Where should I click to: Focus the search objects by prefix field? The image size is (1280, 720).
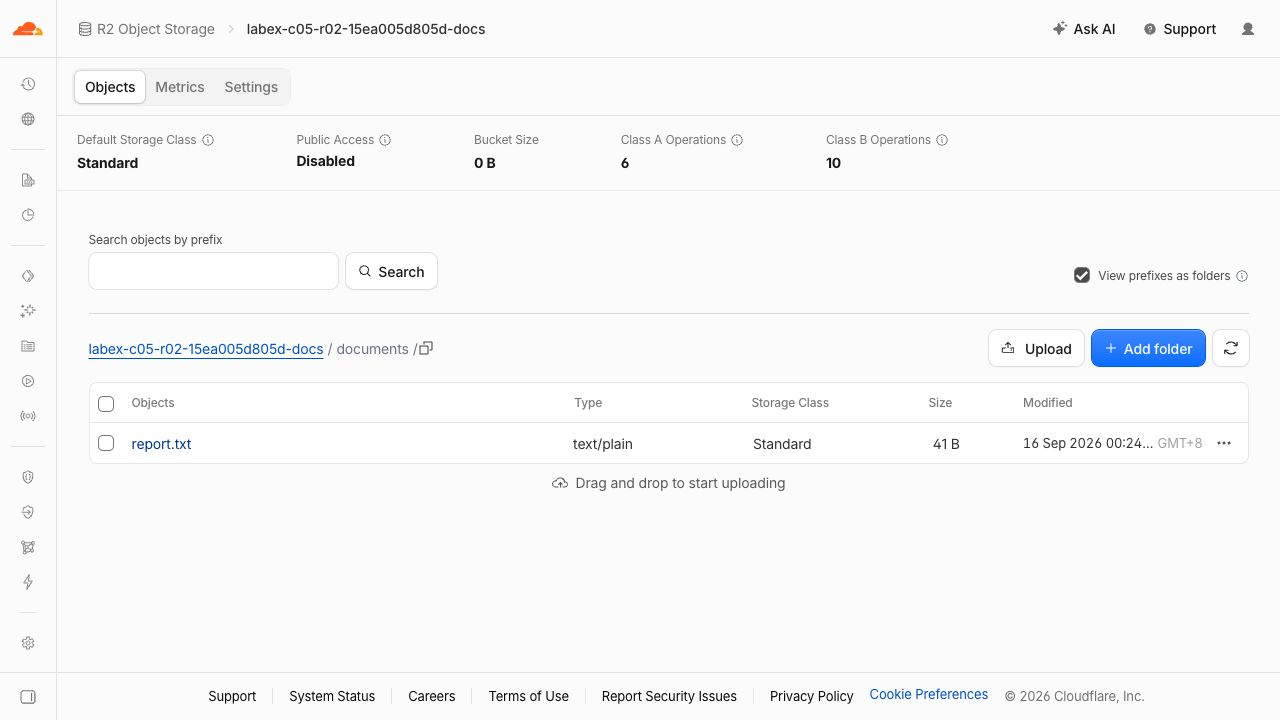pos(213,271)
